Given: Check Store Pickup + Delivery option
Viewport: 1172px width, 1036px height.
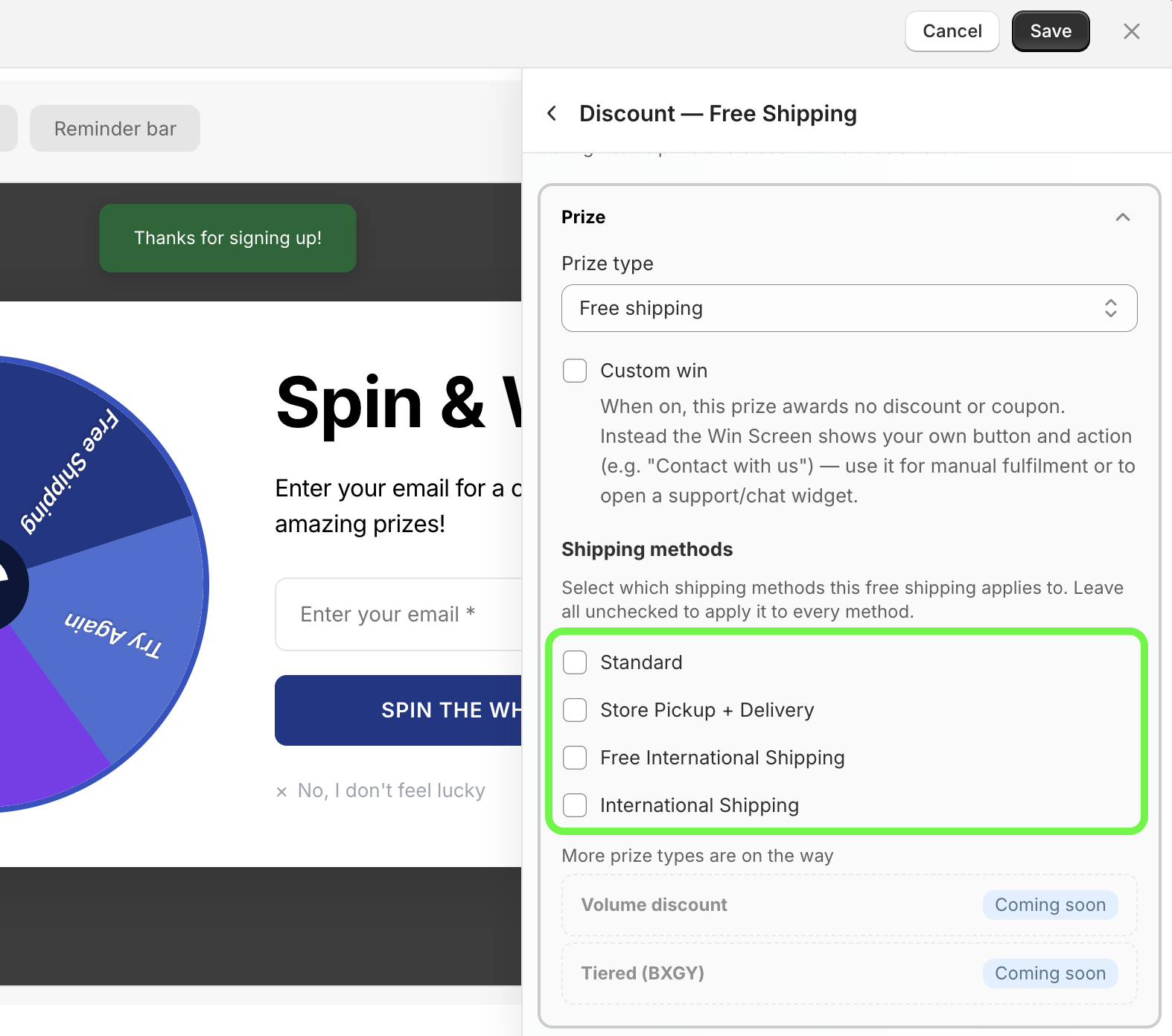Looking at the screenshot, I should [575, 710].
